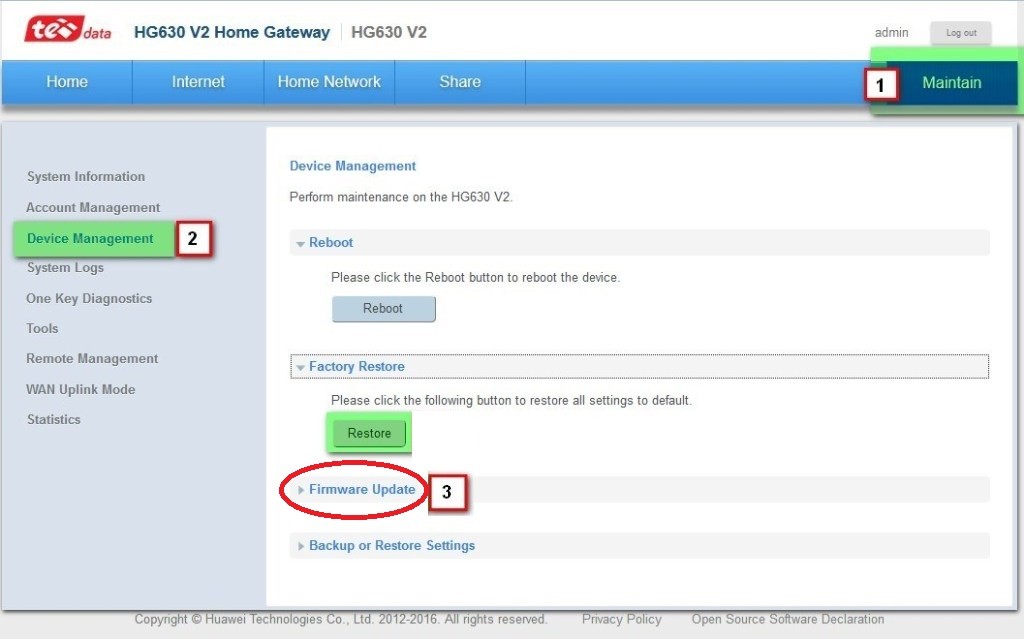Open Statistics in the sidebar
This screenshot has height=639, width=1024.
click(x=54, y=419)
